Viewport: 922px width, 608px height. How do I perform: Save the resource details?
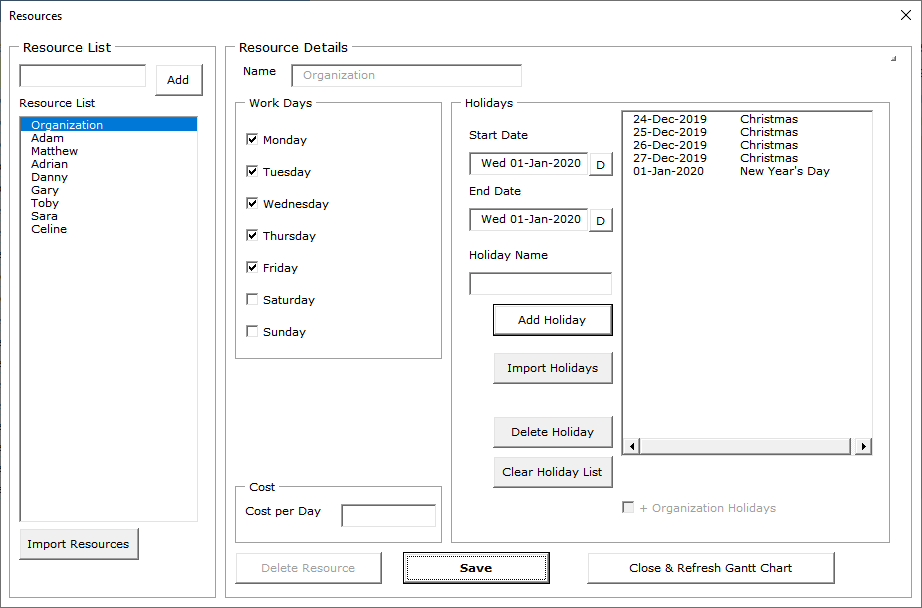[x=476, y=567]
